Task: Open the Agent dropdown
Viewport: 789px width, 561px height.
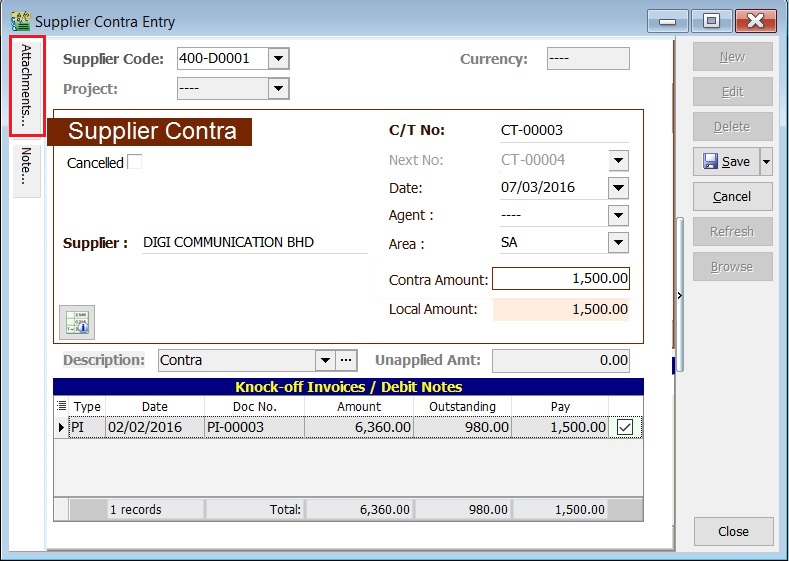Action: point(618,215)
